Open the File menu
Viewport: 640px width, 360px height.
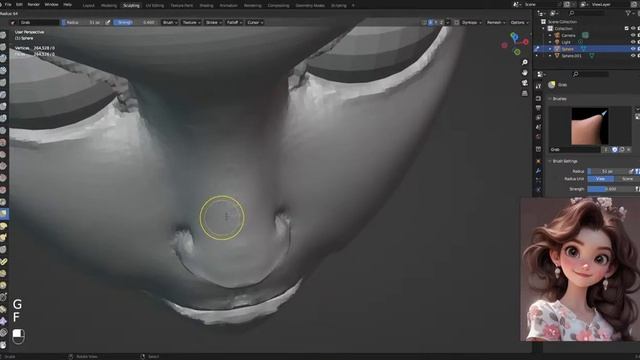click(x=8, y=4)
